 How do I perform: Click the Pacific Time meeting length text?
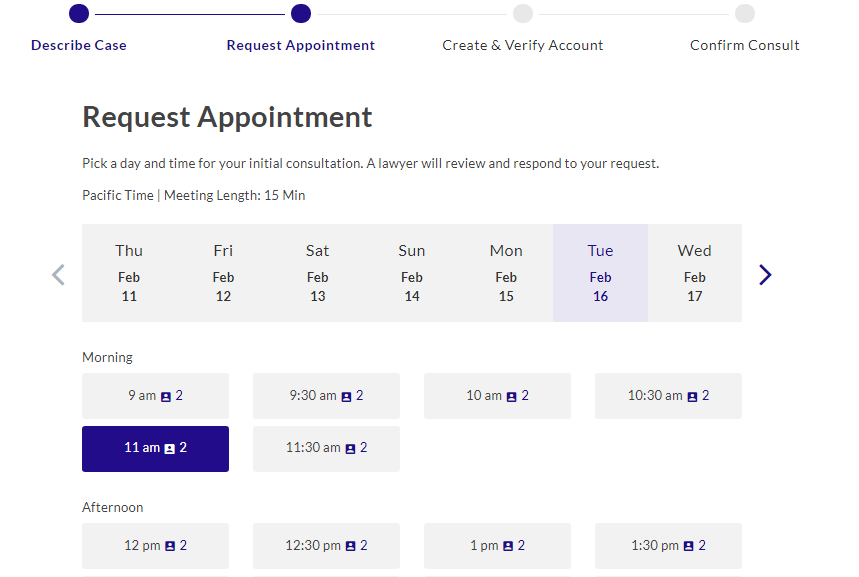pos(194,196)
